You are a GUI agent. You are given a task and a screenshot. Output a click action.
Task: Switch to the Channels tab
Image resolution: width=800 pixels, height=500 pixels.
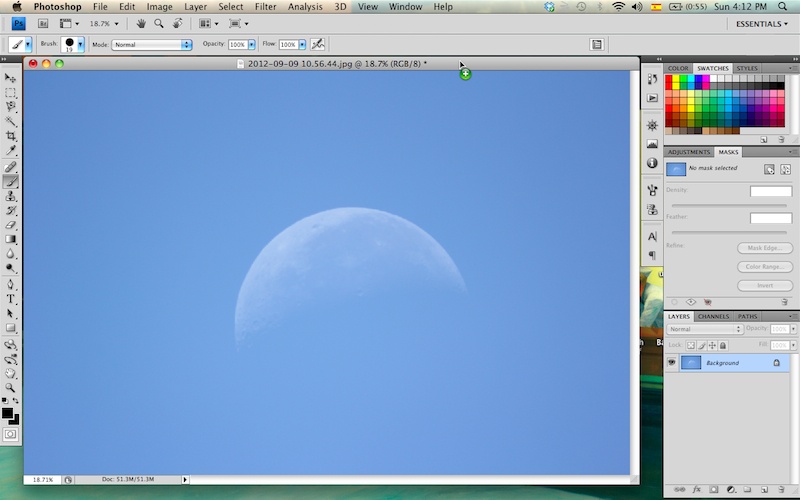pos(713,316)
